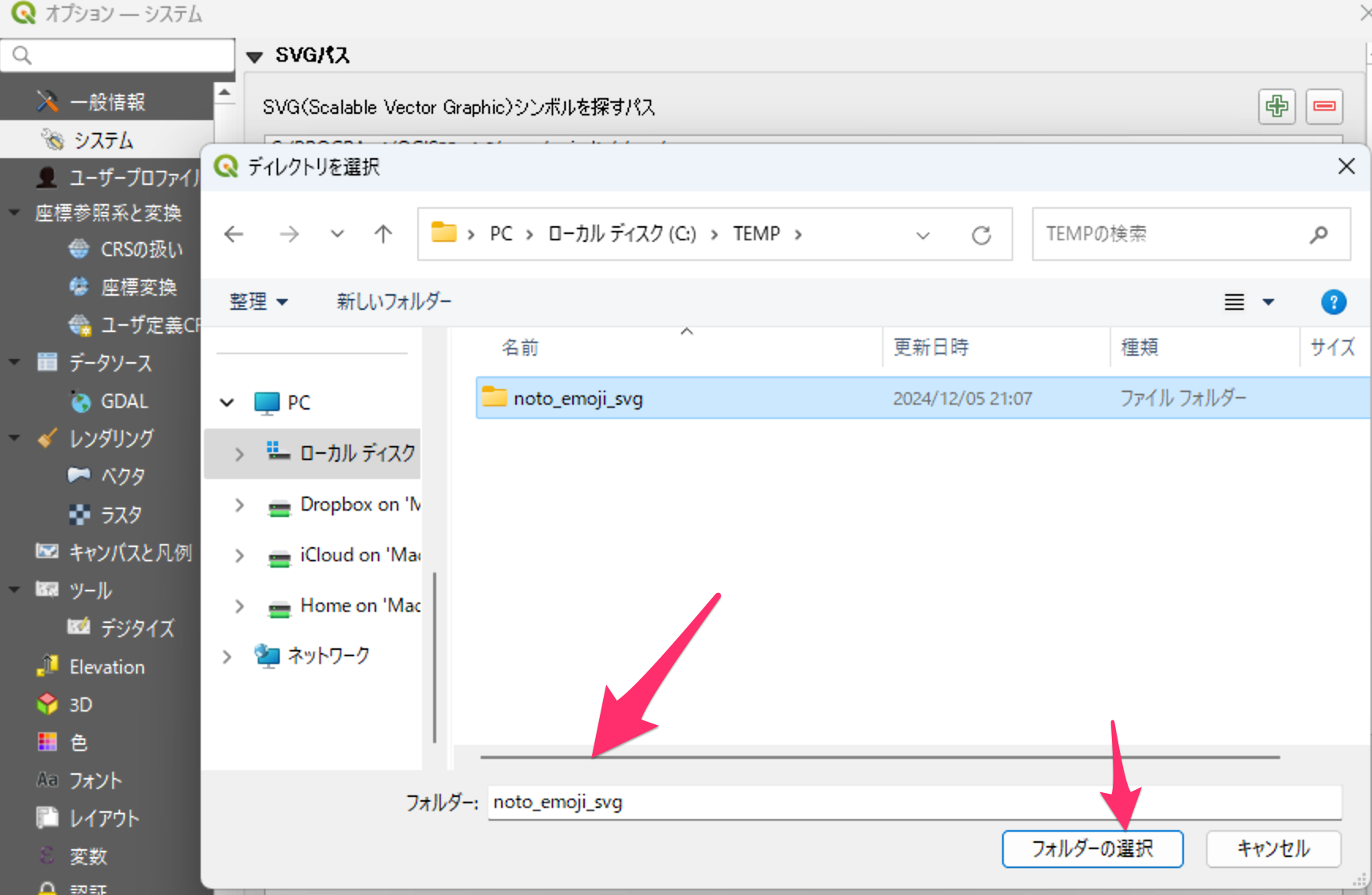Screen dimensions: 1372x895
Task: Click the view layout list icon
Action: (1234, 302)
